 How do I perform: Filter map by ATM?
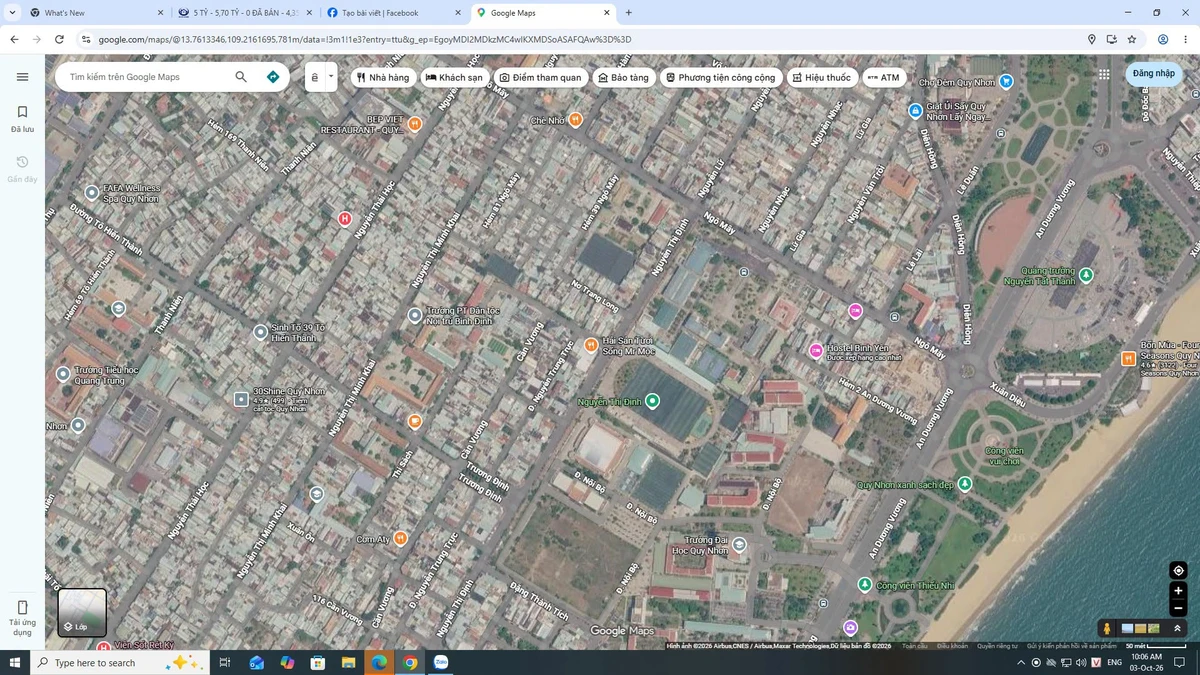(884, 77)
